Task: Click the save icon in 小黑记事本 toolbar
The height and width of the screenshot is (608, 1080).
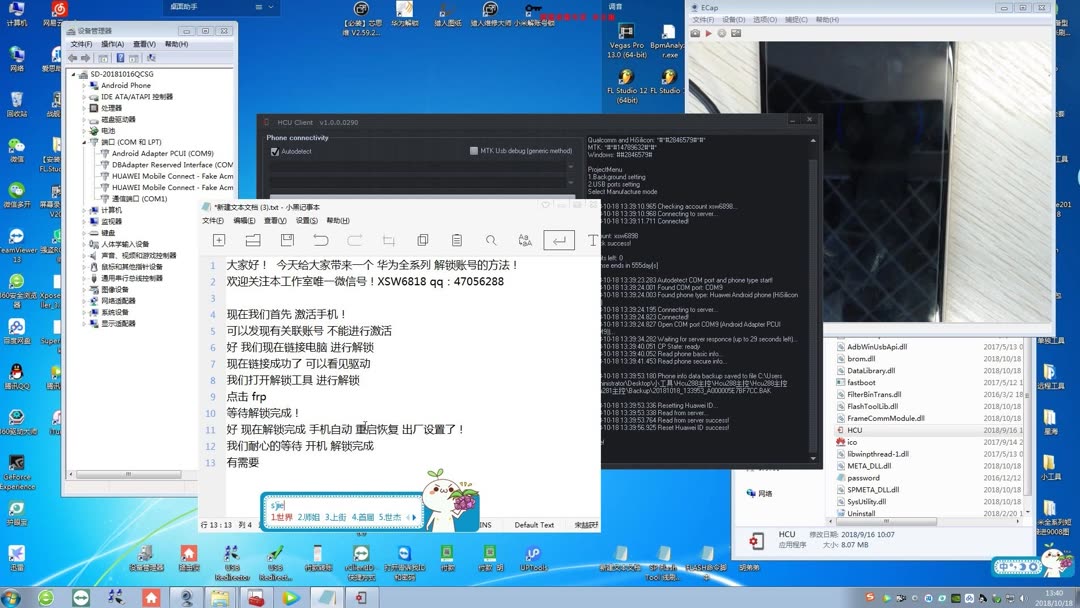Action: tap(289, 240)
